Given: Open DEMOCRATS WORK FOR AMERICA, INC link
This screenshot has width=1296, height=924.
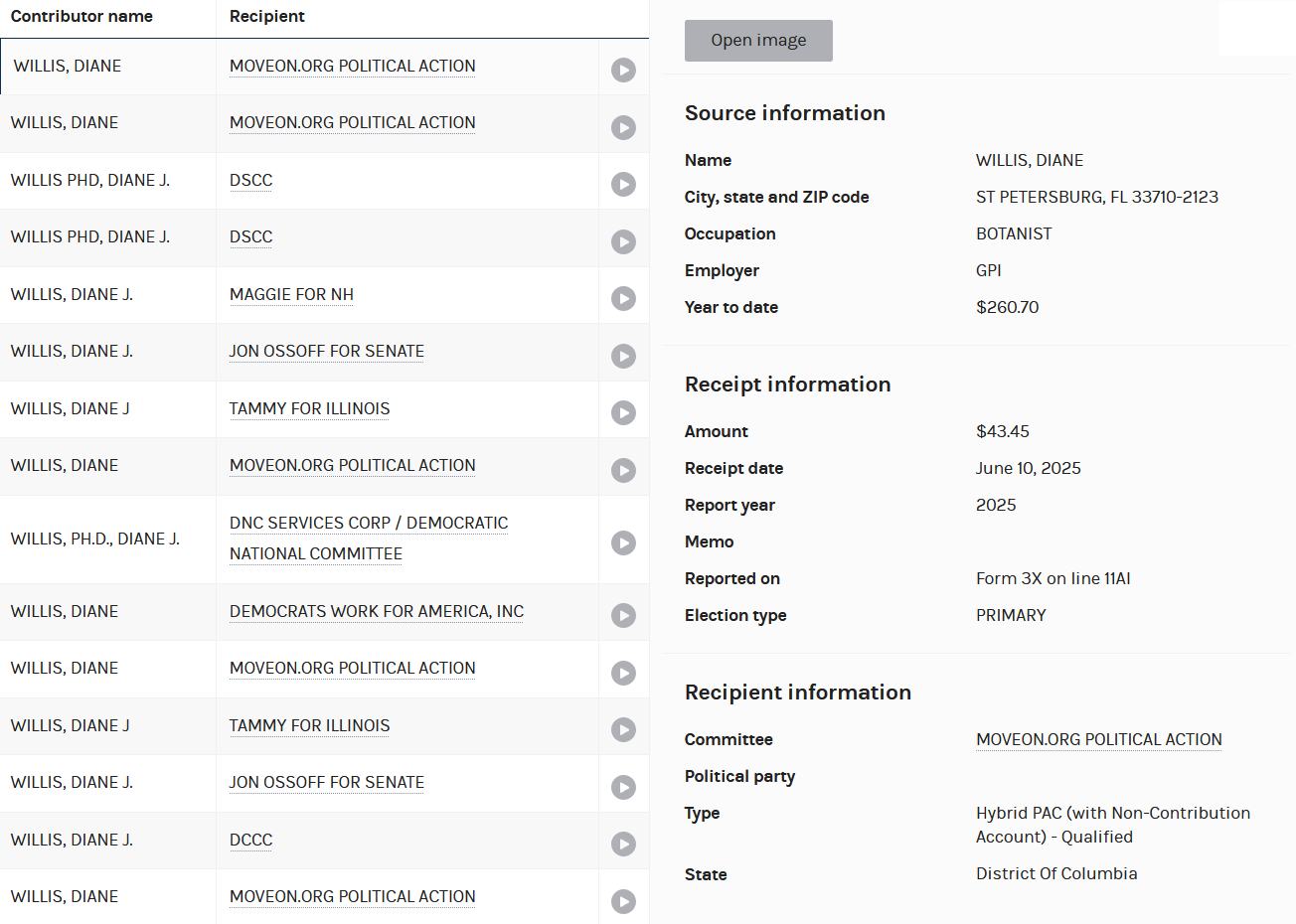Looking at the screenshot, I should click(377, 611).
